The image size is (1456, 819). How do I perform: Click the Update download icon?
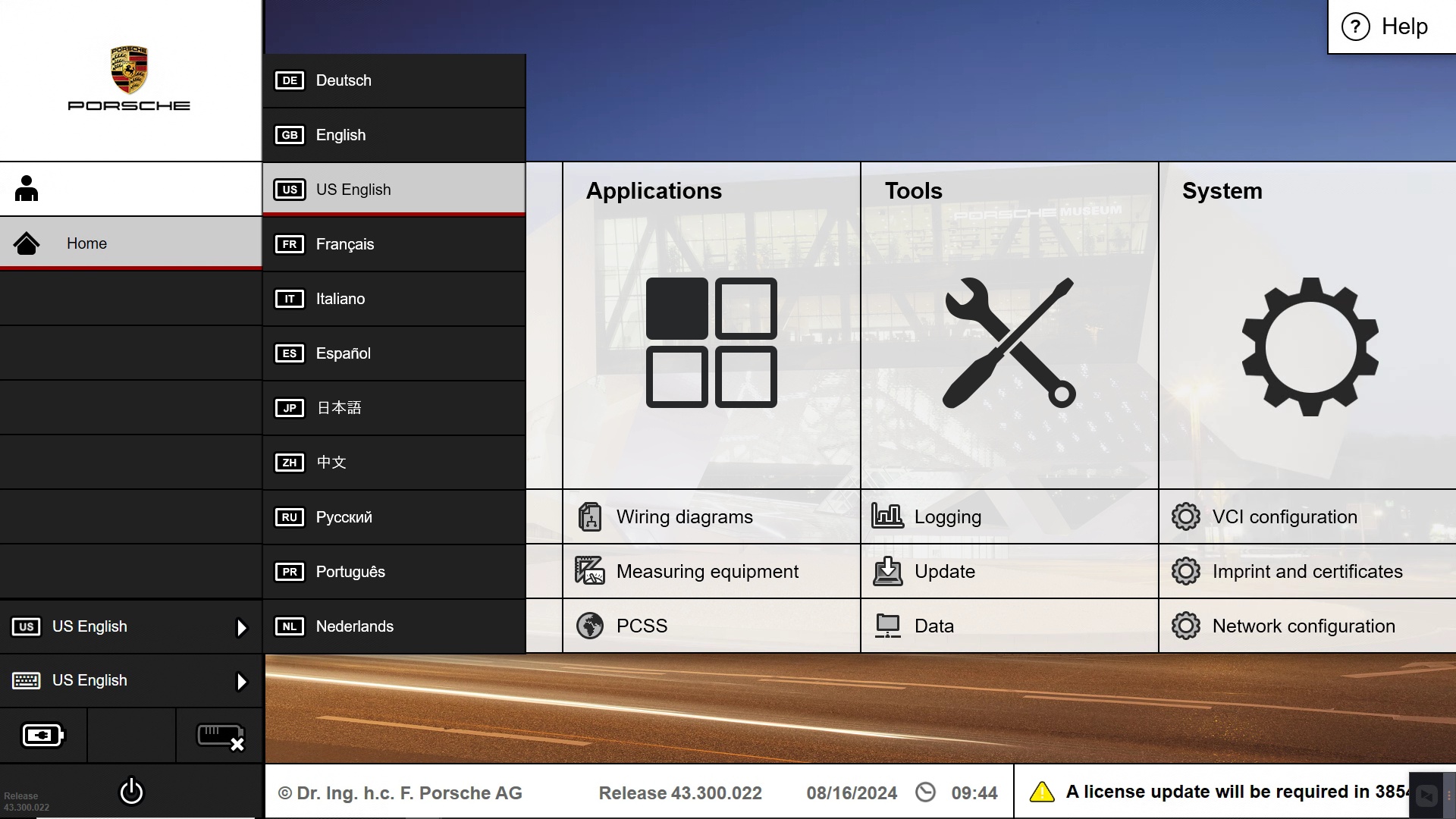(888, 571)
